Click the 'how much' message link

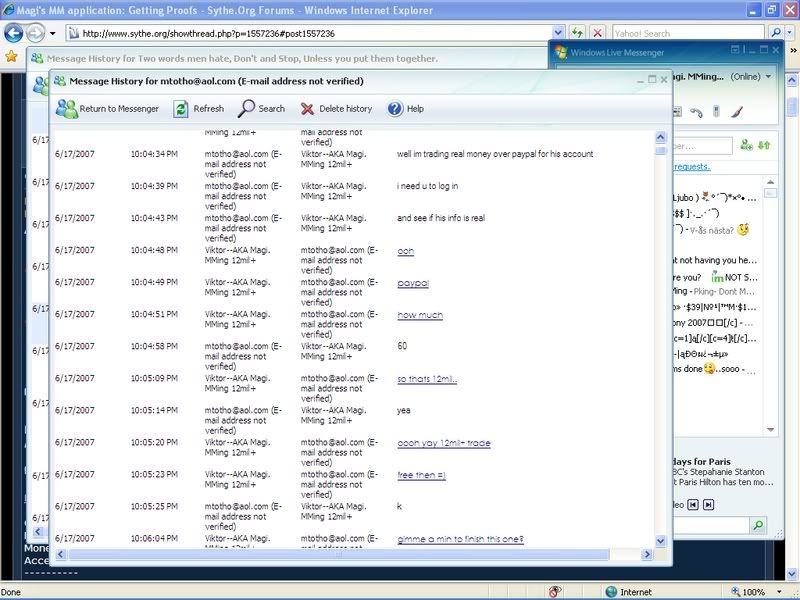point(420,315)
